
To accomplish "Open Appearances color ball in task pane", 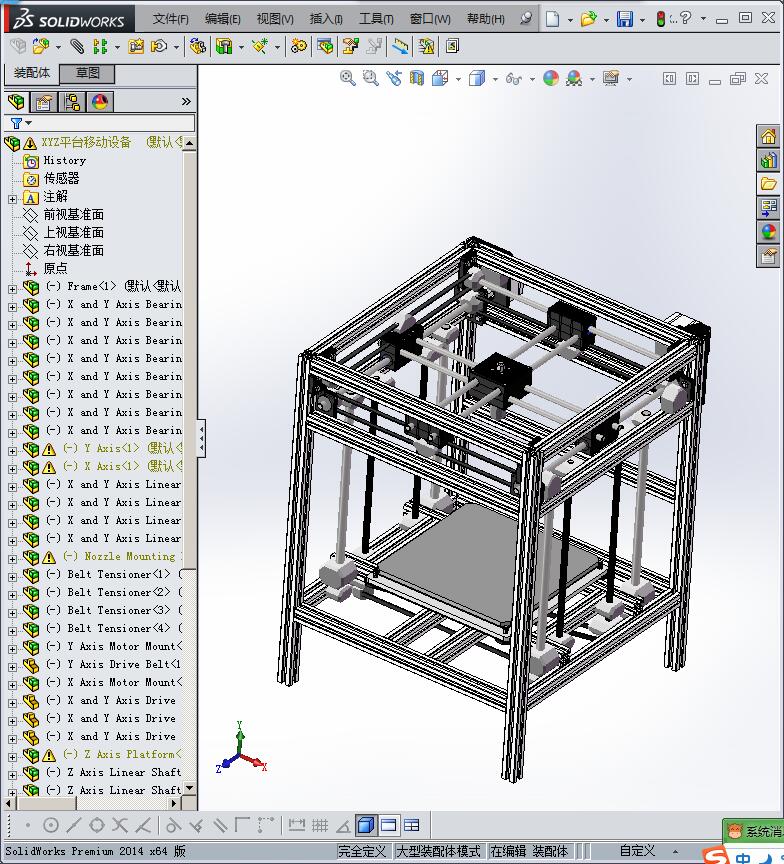I will point(768,232).
